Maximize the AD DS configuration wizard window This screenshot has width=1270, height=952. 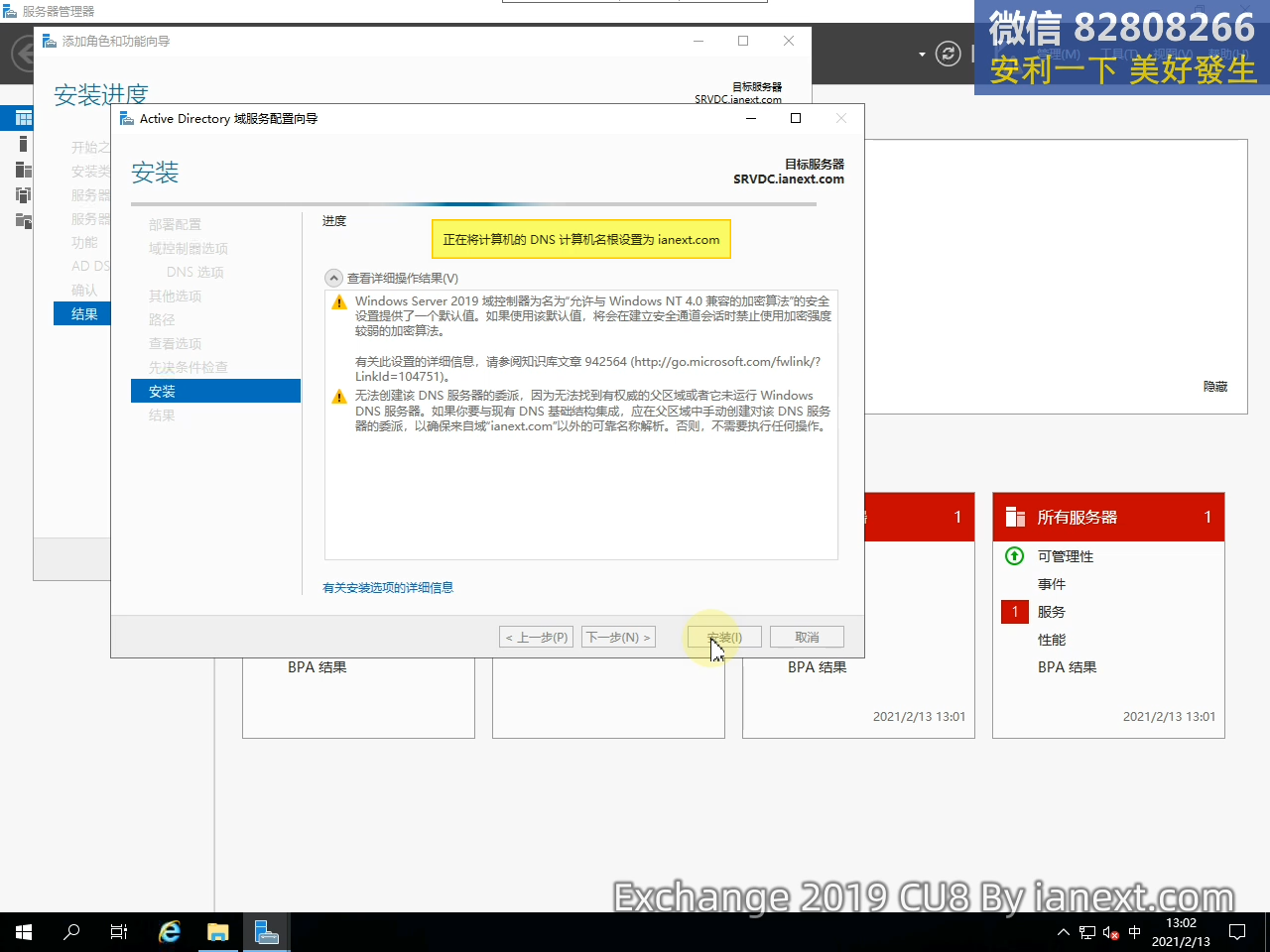click(x=796, y=118)
